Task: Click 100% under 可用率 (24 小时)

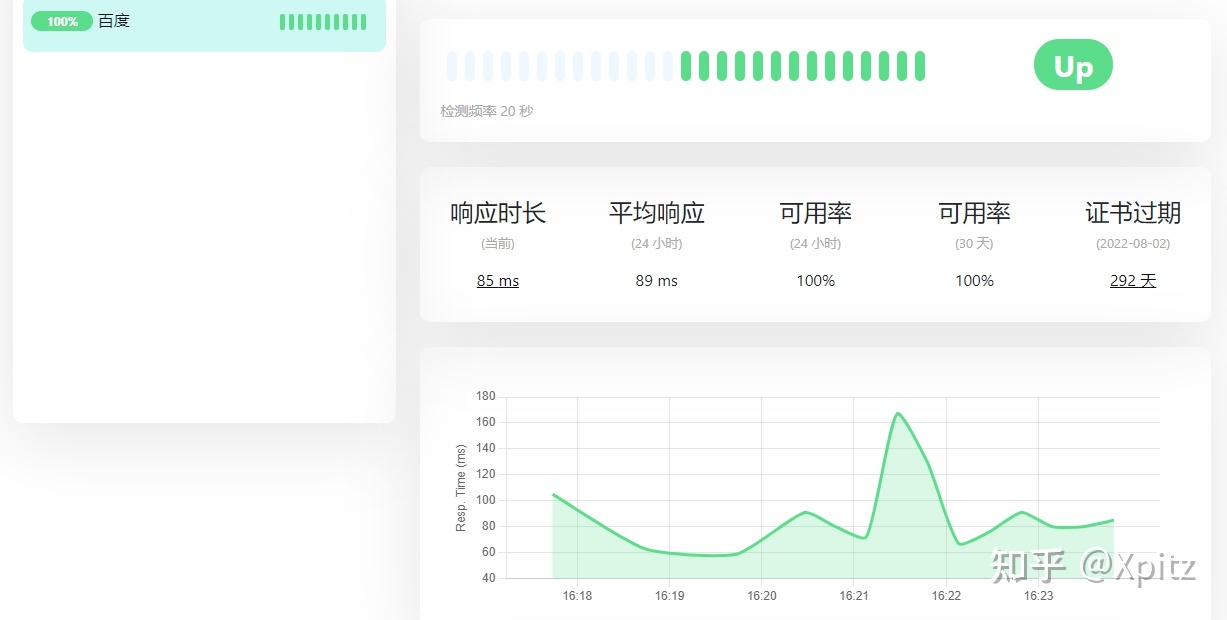Action: [x=816, y=281]
